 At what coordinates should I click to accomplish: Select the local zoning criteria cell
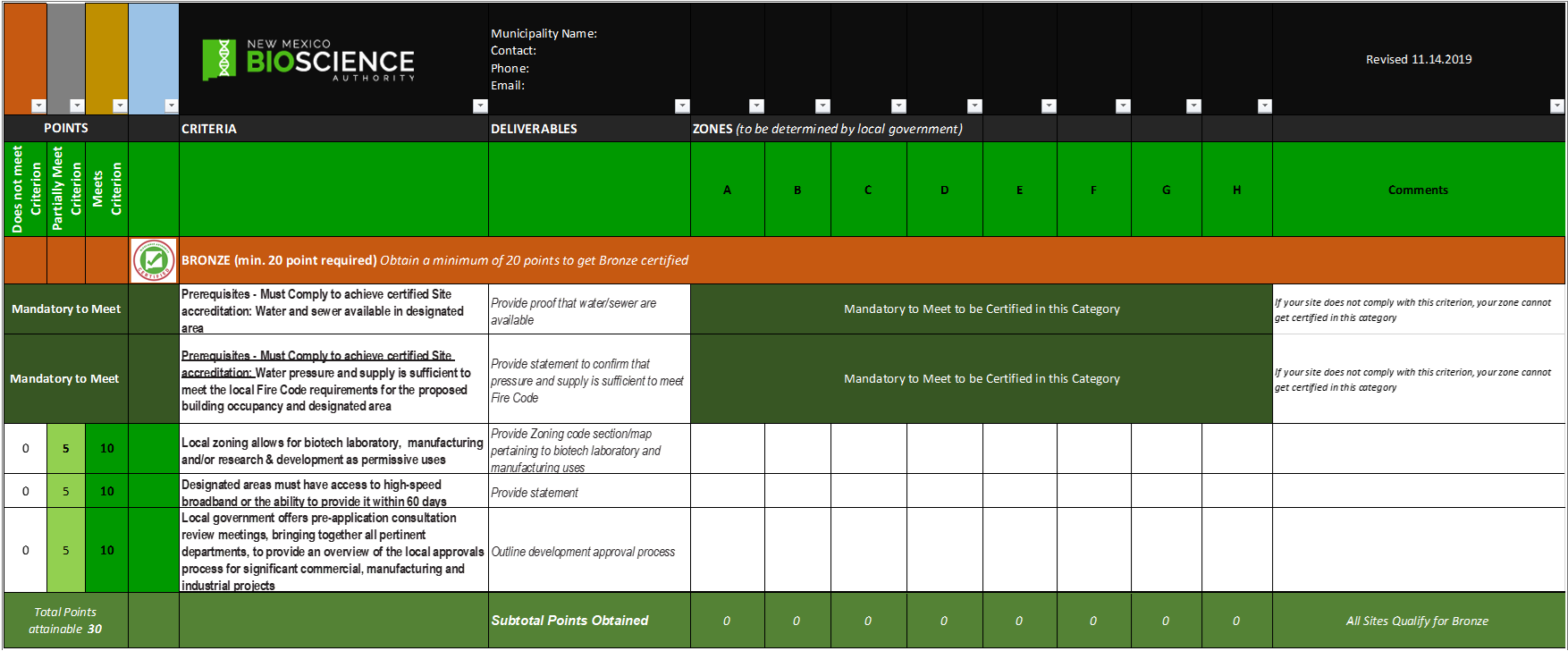pos(333,448)
